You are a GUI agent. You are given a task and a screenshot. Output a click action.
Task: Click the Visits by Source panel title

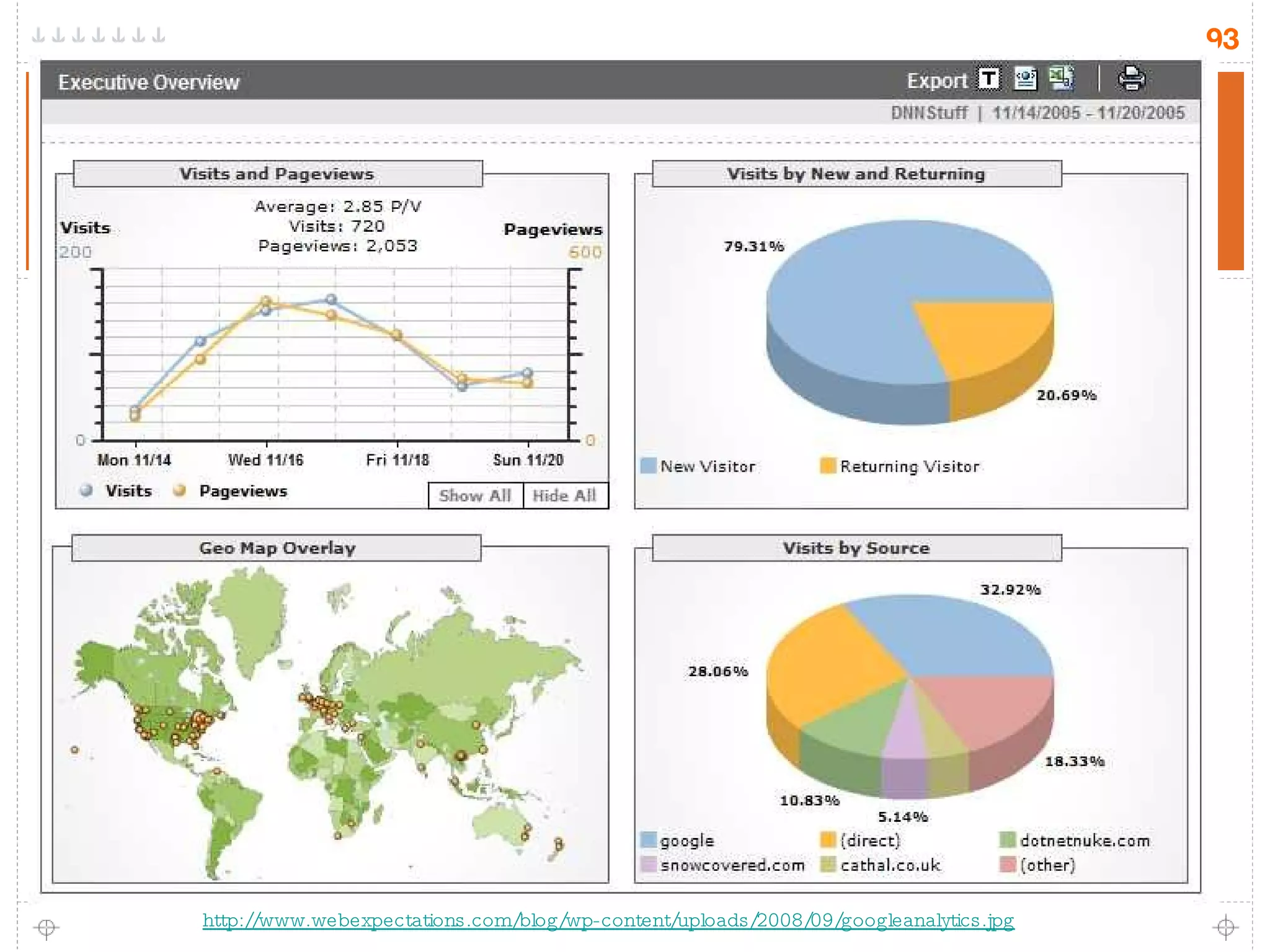coord(856,548)
